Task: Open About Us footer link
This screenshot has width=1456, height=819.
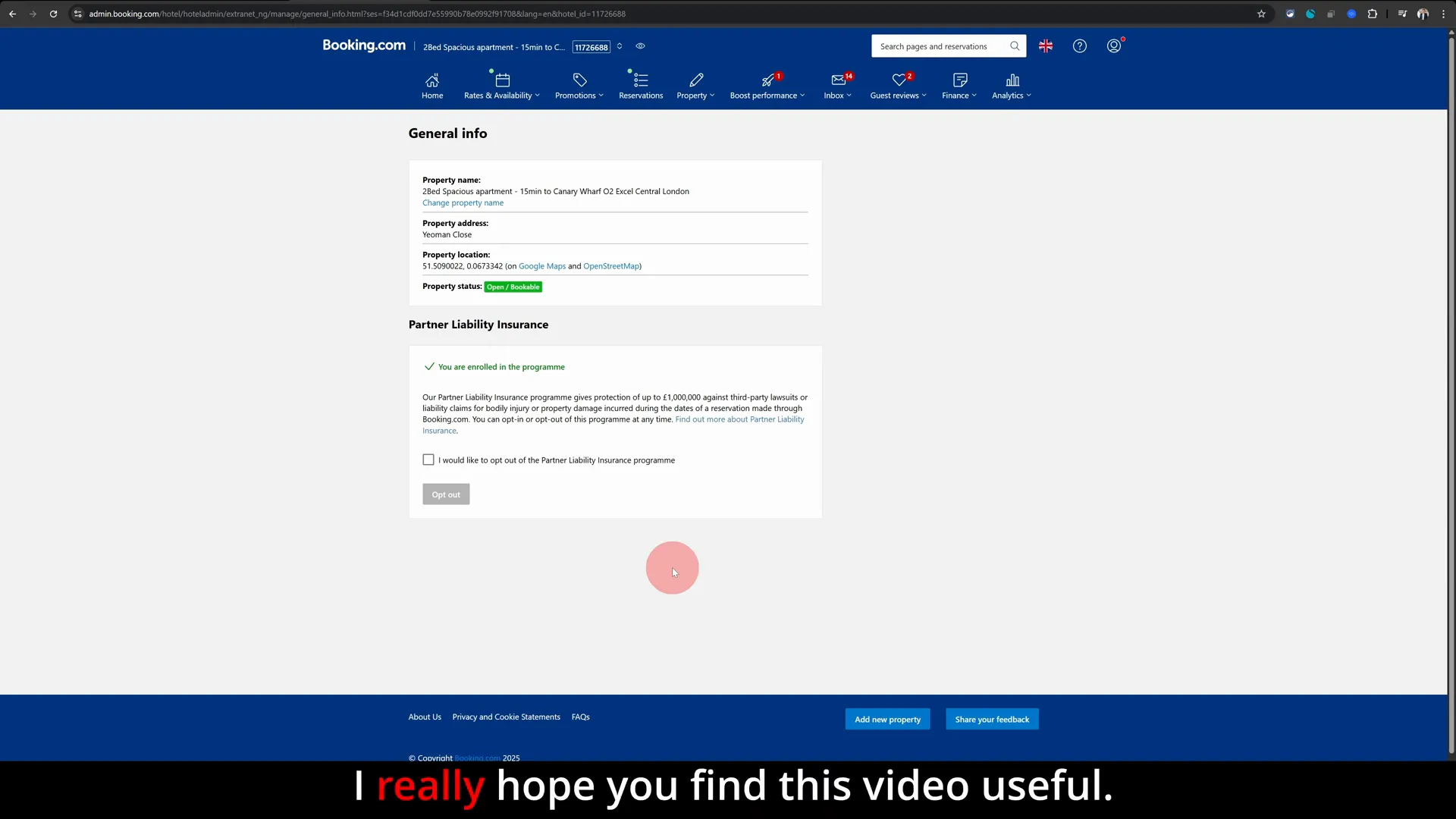Action: 425,717
